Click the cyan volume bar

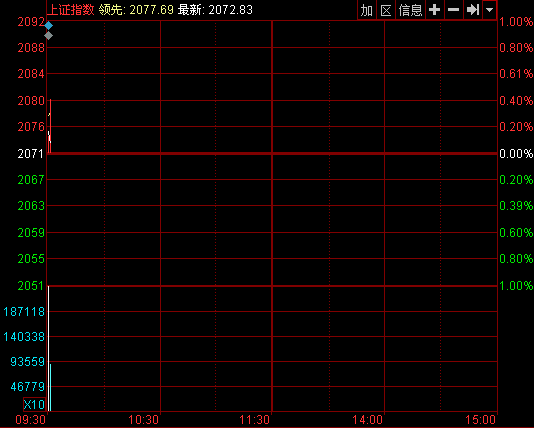50,387
